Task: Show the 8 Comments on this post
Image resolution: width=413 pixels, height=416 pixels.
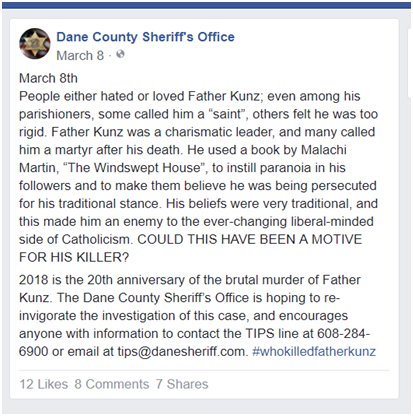Action: [112, 384]
